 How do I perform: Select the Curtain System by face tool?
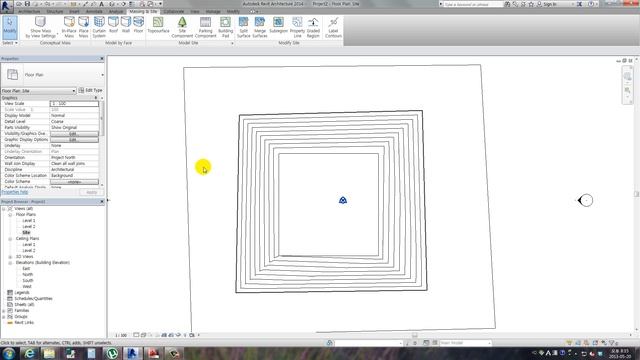tap(99, 27)
